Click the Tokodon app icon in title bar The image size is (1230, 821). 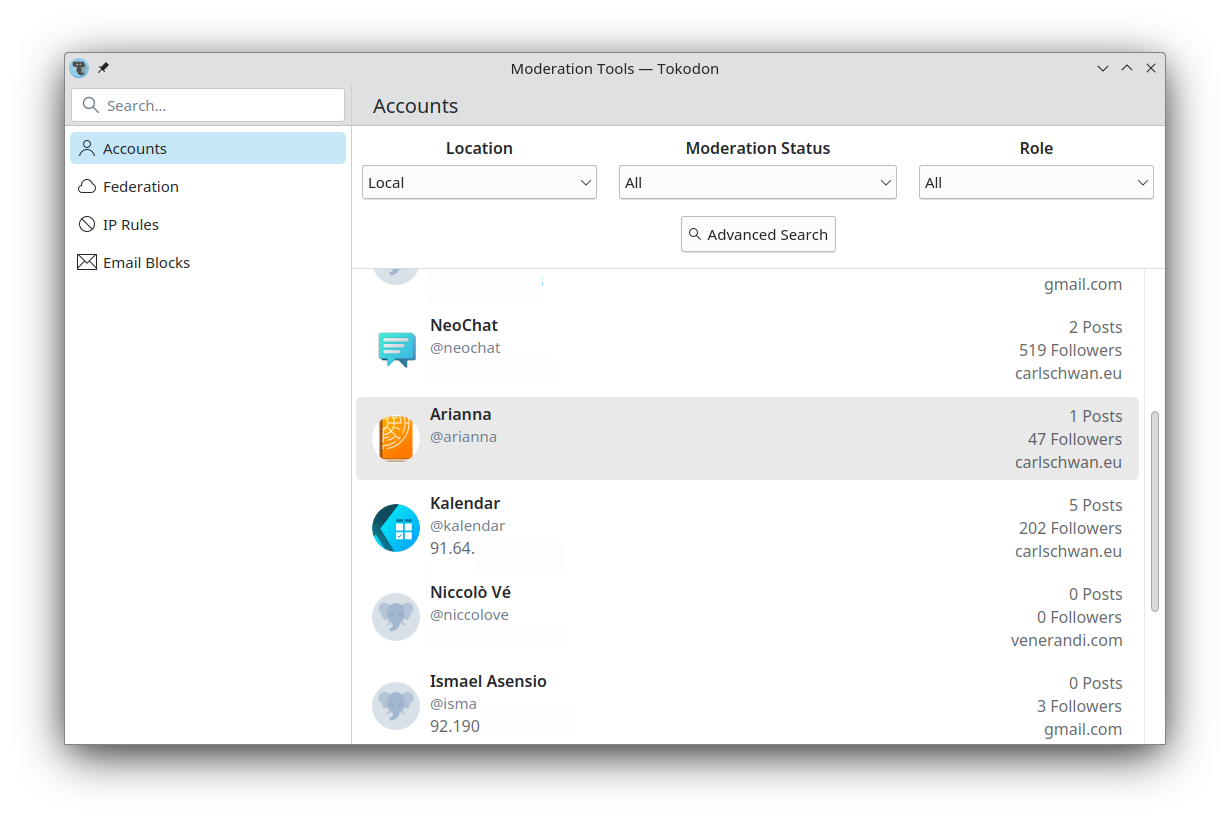coord(79,68)
